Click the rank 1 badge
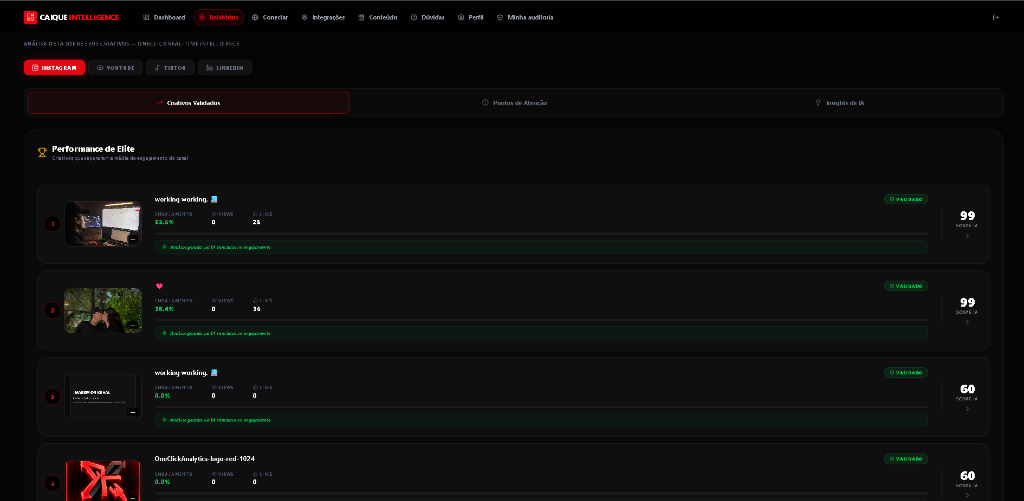The height and width of the screenshot is (501, 1024). point(52,224)
